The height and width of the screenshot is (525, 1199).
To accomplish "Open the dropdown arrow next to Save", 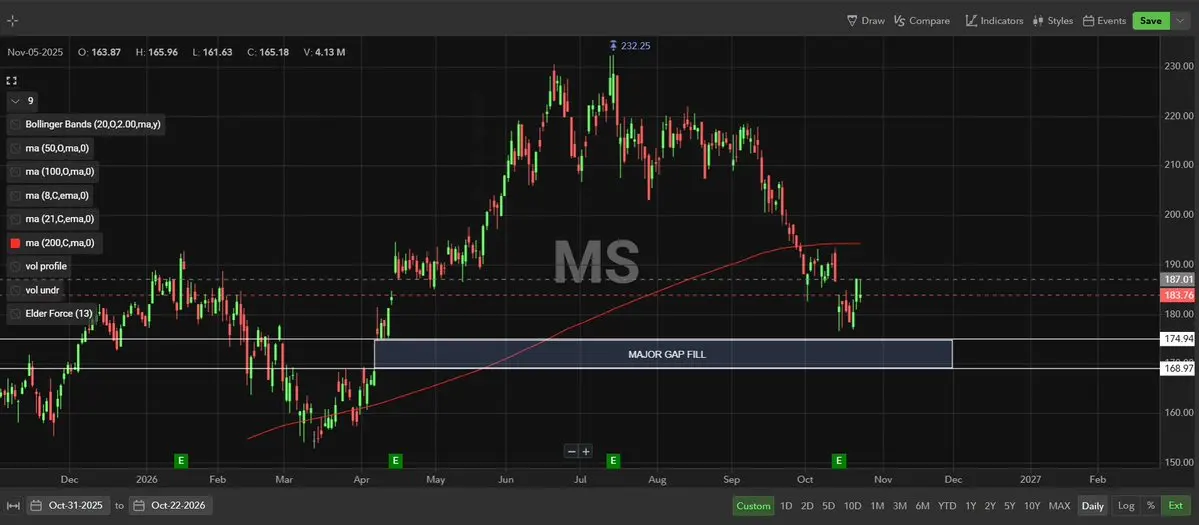I will pyautogui.click(x=1178, y=21).
